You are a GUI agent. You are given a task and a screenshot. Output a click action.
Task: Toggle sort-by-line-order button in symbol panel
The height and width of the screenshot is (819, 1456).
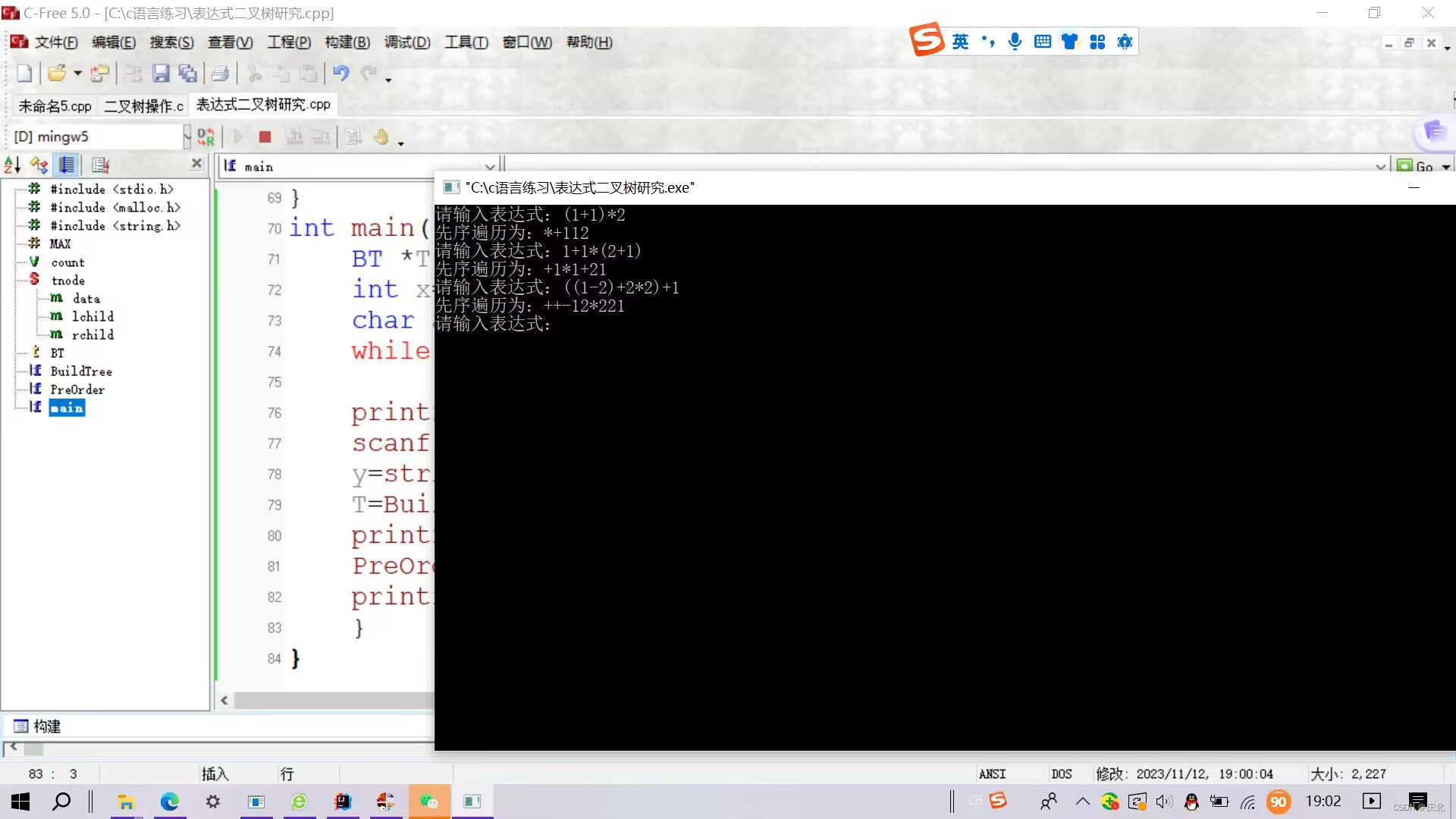click(x=67, y=165)
